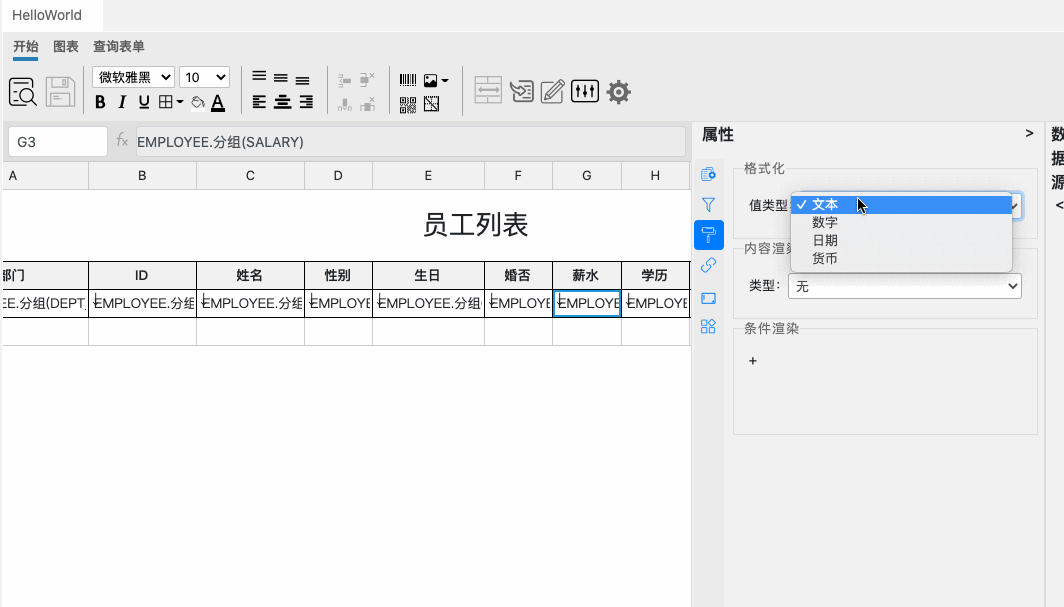This screenshot has height=607, width=1064.
Task: Open the report preview tool
Action: click(22, 92)
